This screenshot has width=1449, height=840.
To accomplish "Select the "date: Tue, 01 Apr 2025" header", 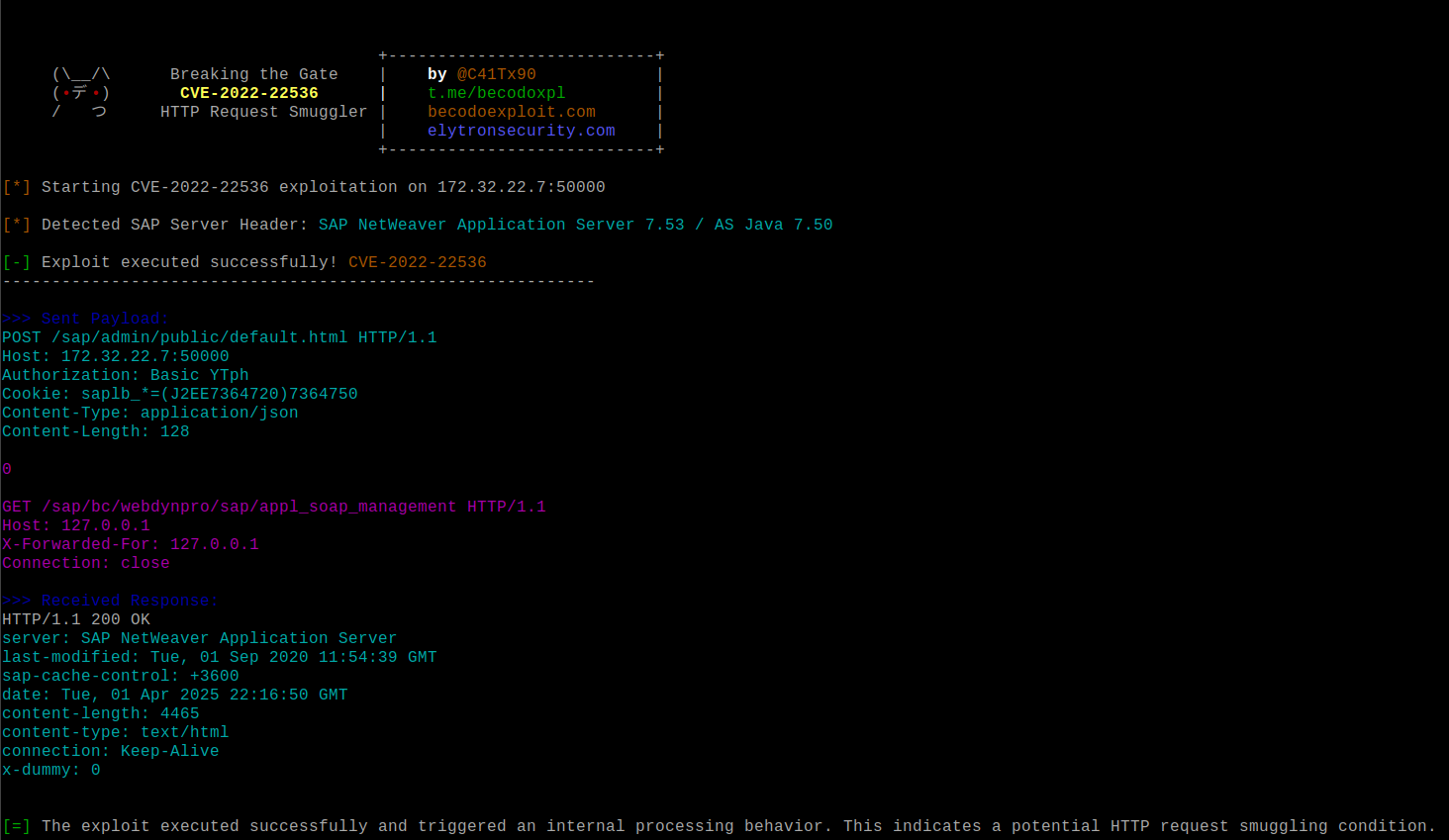I will click(x=175, y=695).
